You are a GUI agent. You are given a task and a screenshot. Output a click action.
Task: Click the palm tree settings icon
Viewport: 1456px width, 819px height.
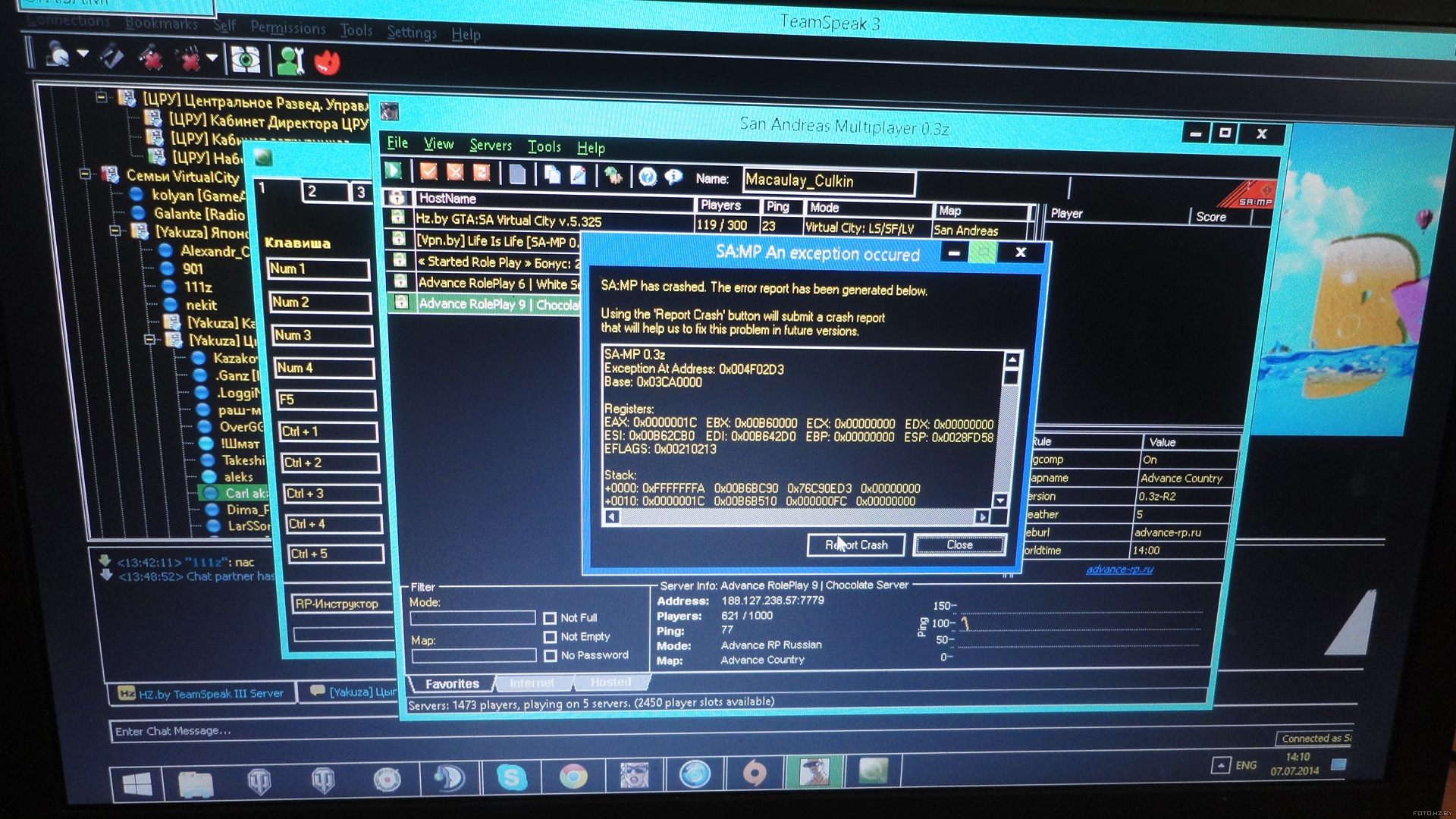613,177
